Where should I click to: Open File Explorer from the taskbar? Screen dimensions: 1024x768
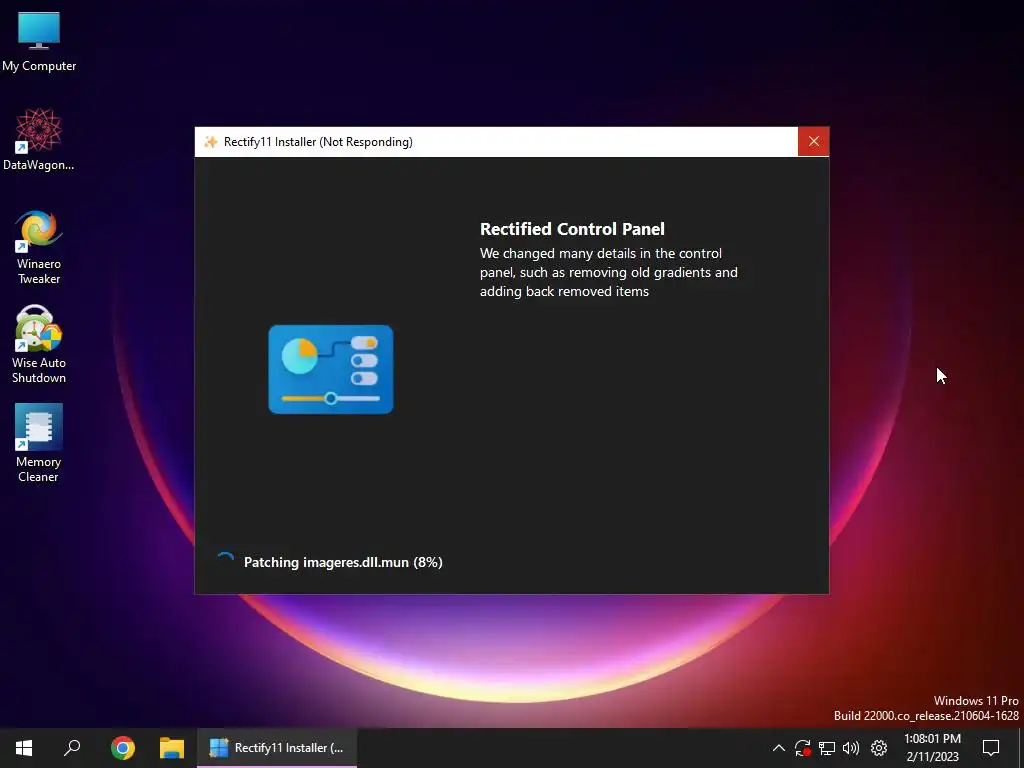[172, 748]
